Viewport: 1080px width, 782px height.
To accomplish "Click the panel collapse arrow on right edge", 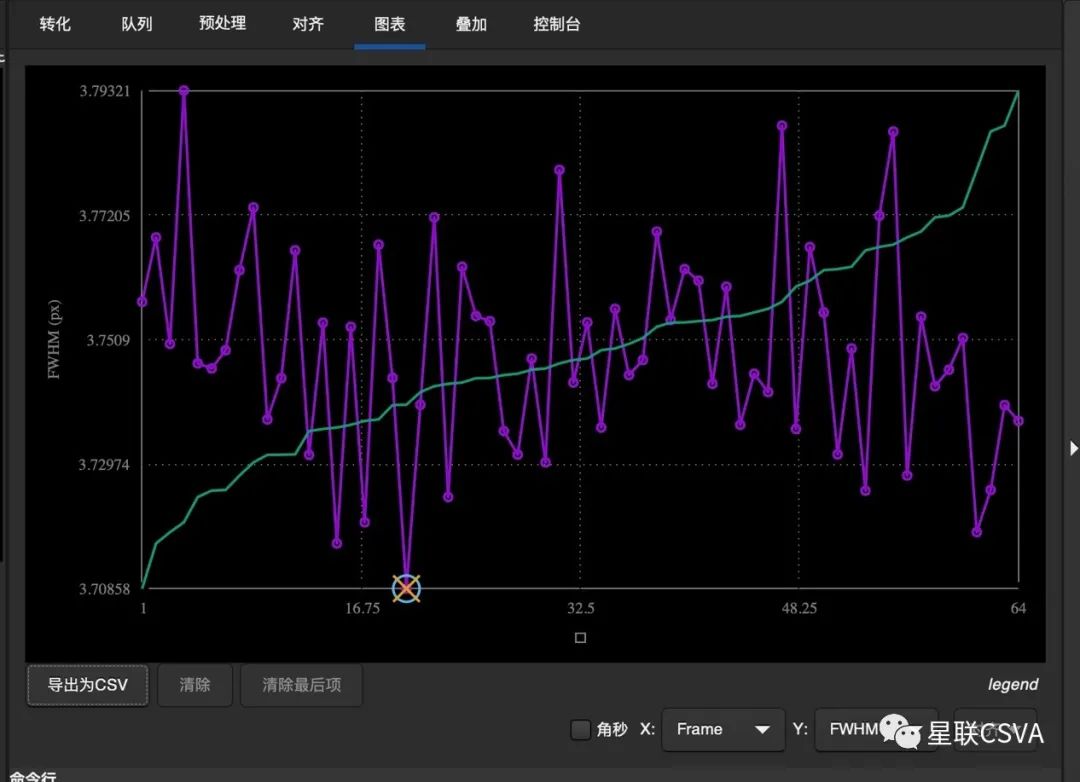I will (x=1073, y=447).
